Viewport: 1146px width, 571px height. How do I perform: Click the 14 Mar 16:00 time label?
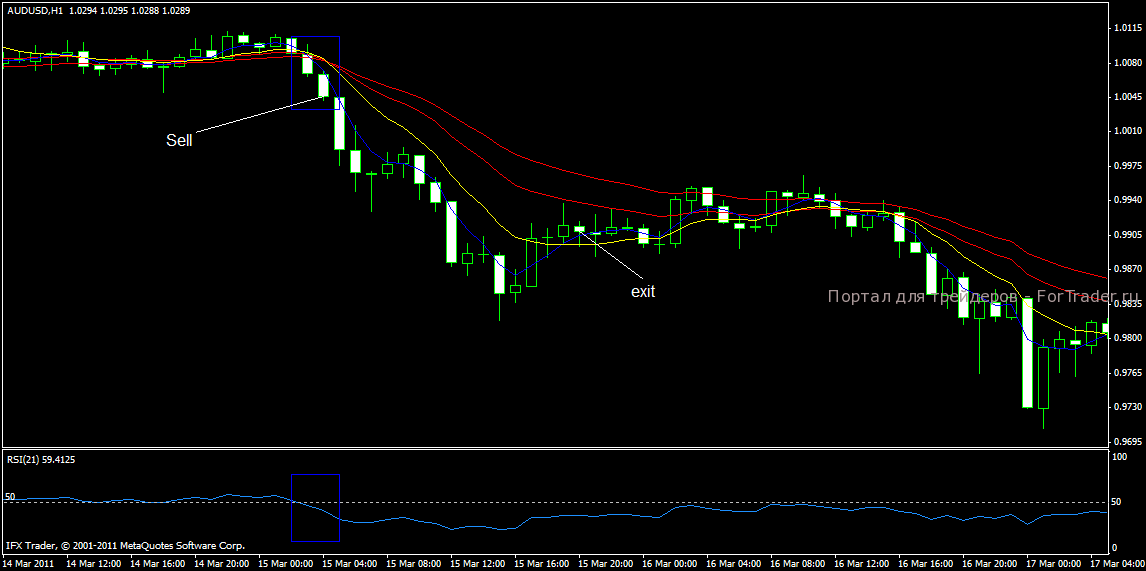[158, 564]
